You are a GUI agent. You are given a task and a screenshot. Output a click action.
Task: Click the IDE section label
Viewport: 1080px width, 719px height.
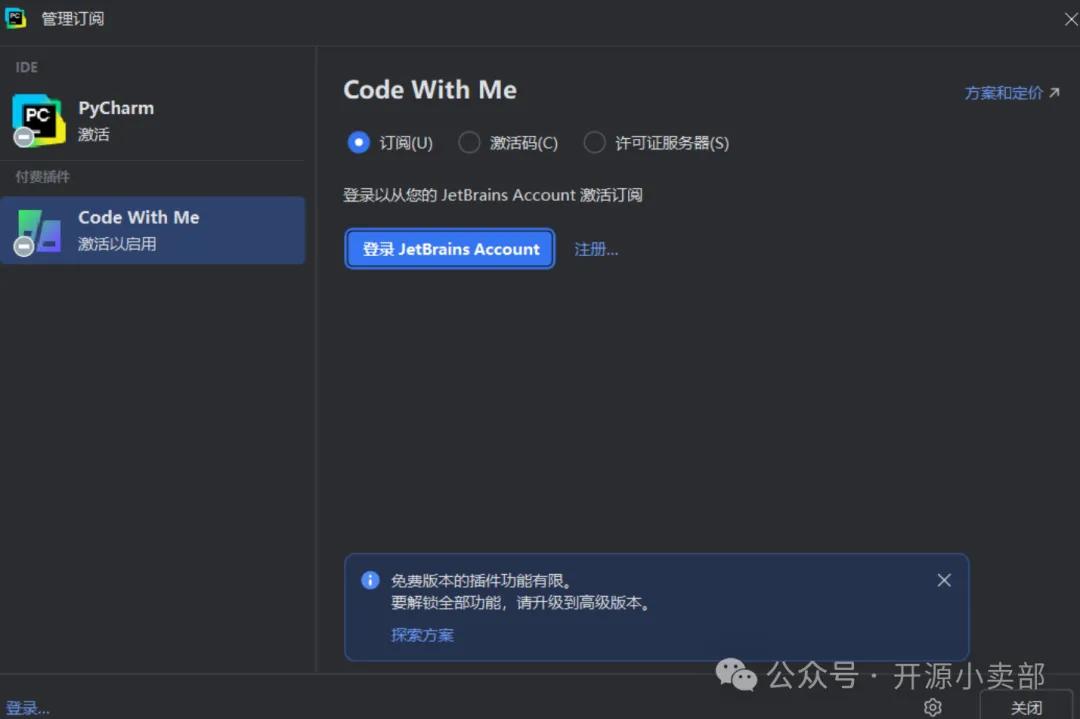[x=27, y=67]
